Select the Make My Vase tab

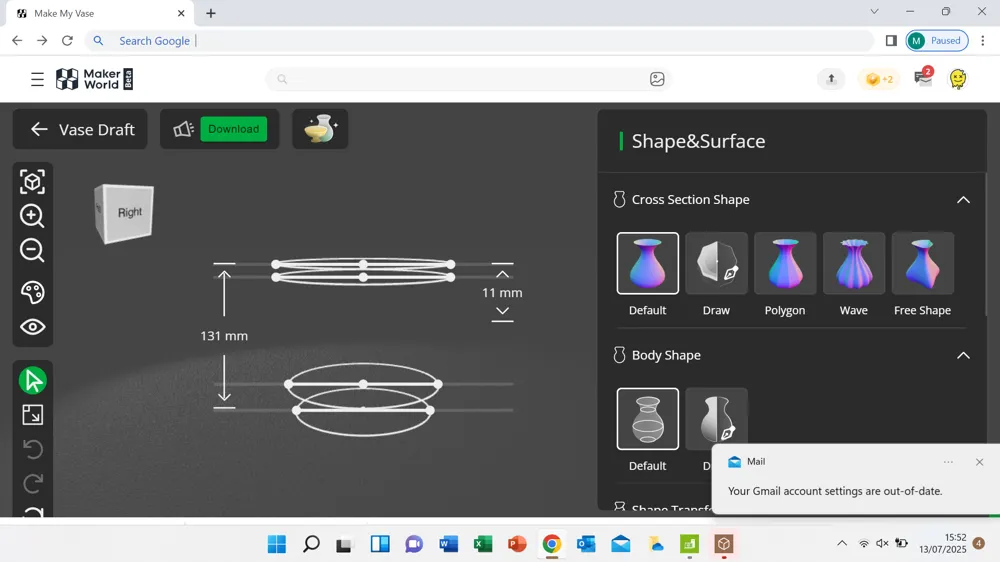pyautogui.click(x=99, y=13)
